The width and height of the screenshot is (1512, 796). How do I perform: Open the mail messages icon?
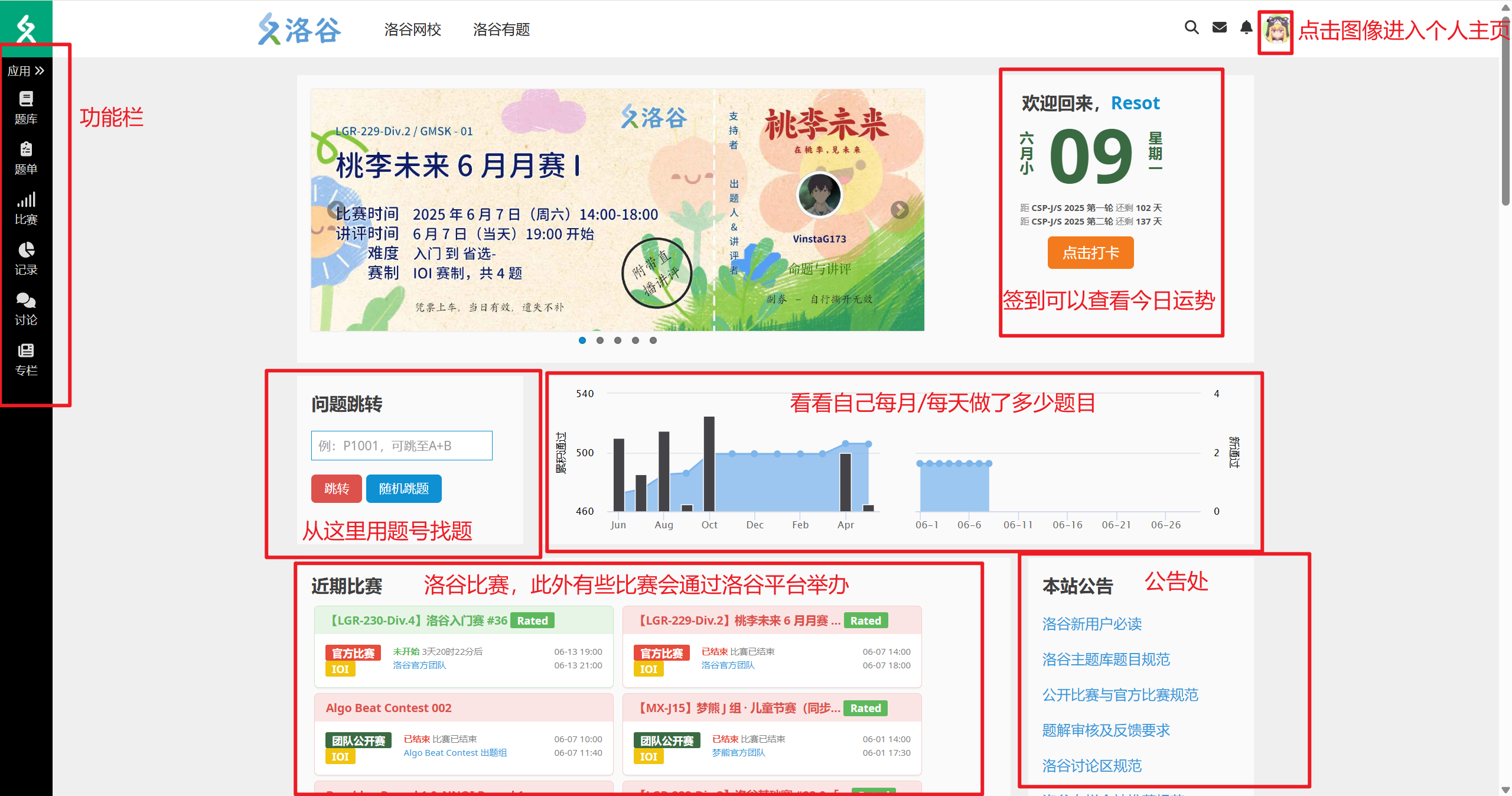point(1219,28)
